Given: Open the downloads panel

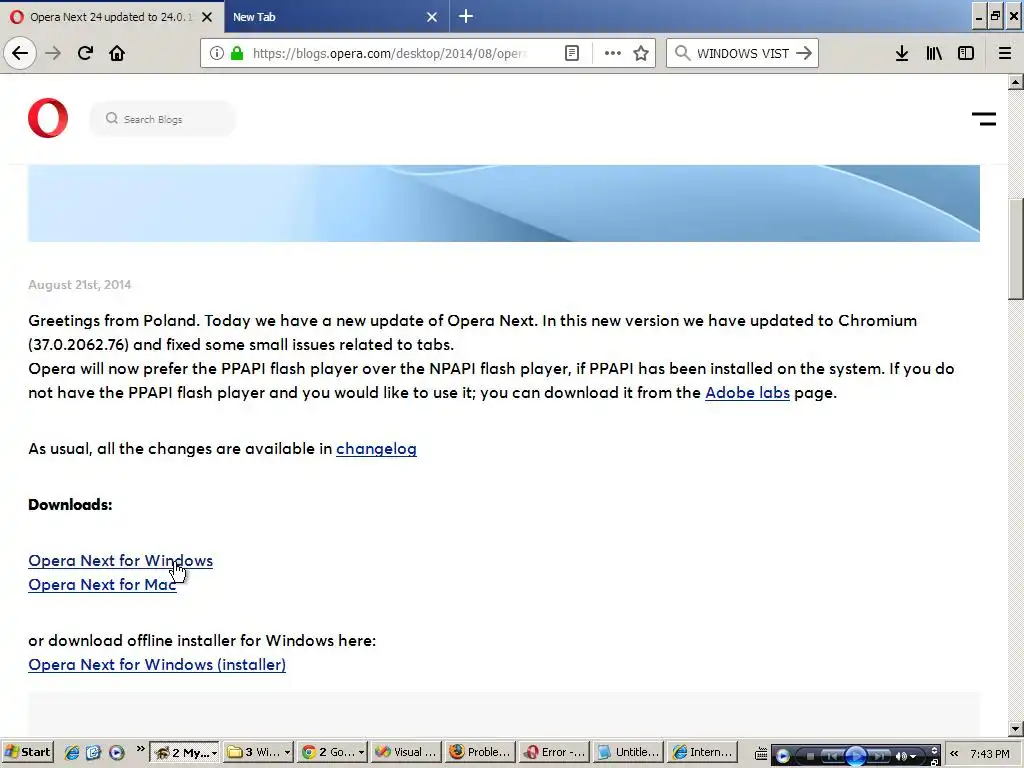Looking at the screenshot, I should click(x=901, y=53).
